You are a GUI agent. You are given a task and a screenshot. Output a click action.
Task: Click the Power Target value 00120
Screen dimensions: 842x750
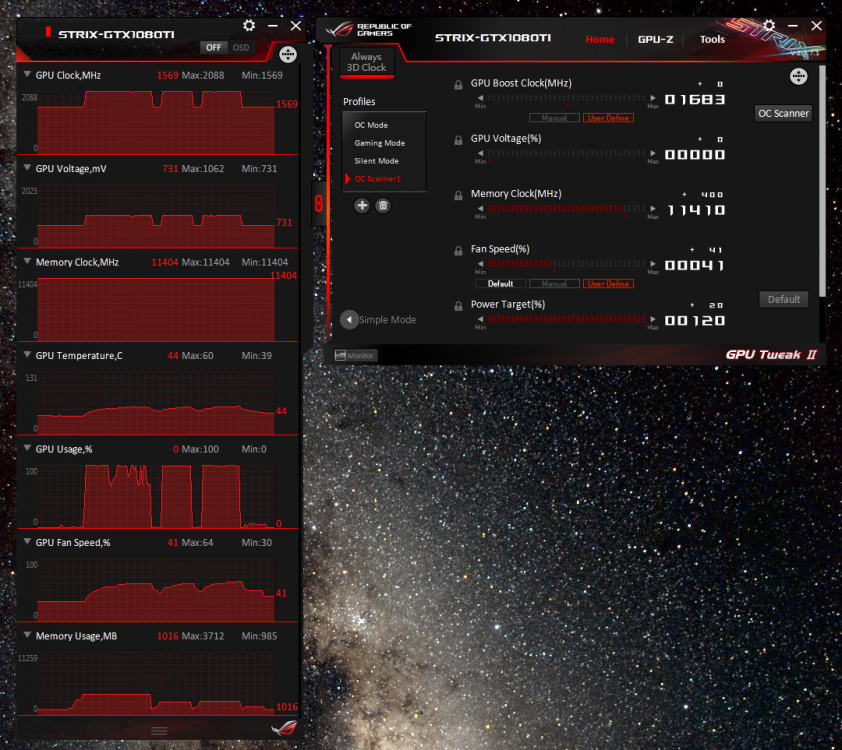(695, 321)
